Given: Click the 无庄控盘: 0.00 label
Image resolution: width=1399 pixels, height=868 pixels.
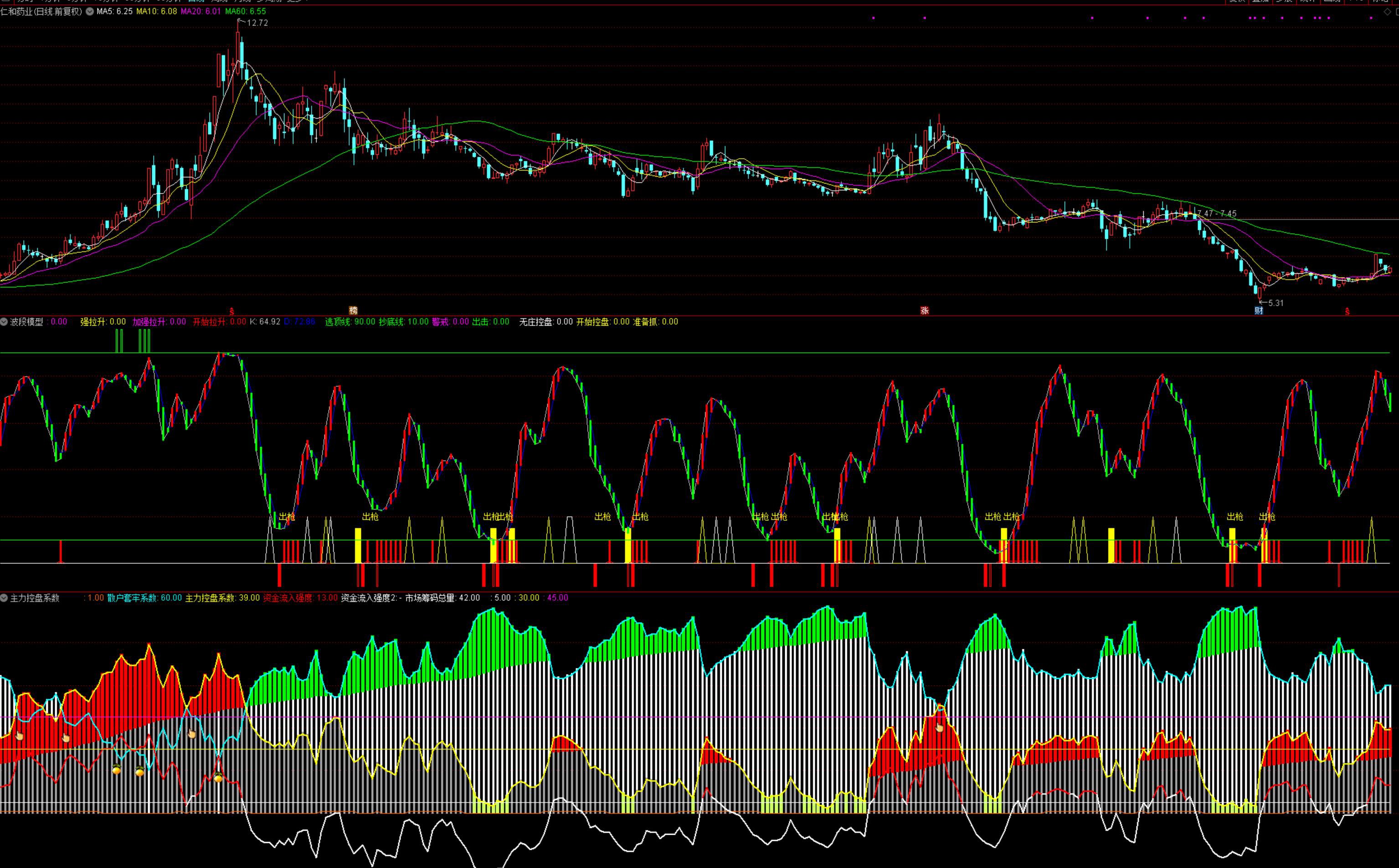Looking at the screenshot, I should [x=546, y=322].
